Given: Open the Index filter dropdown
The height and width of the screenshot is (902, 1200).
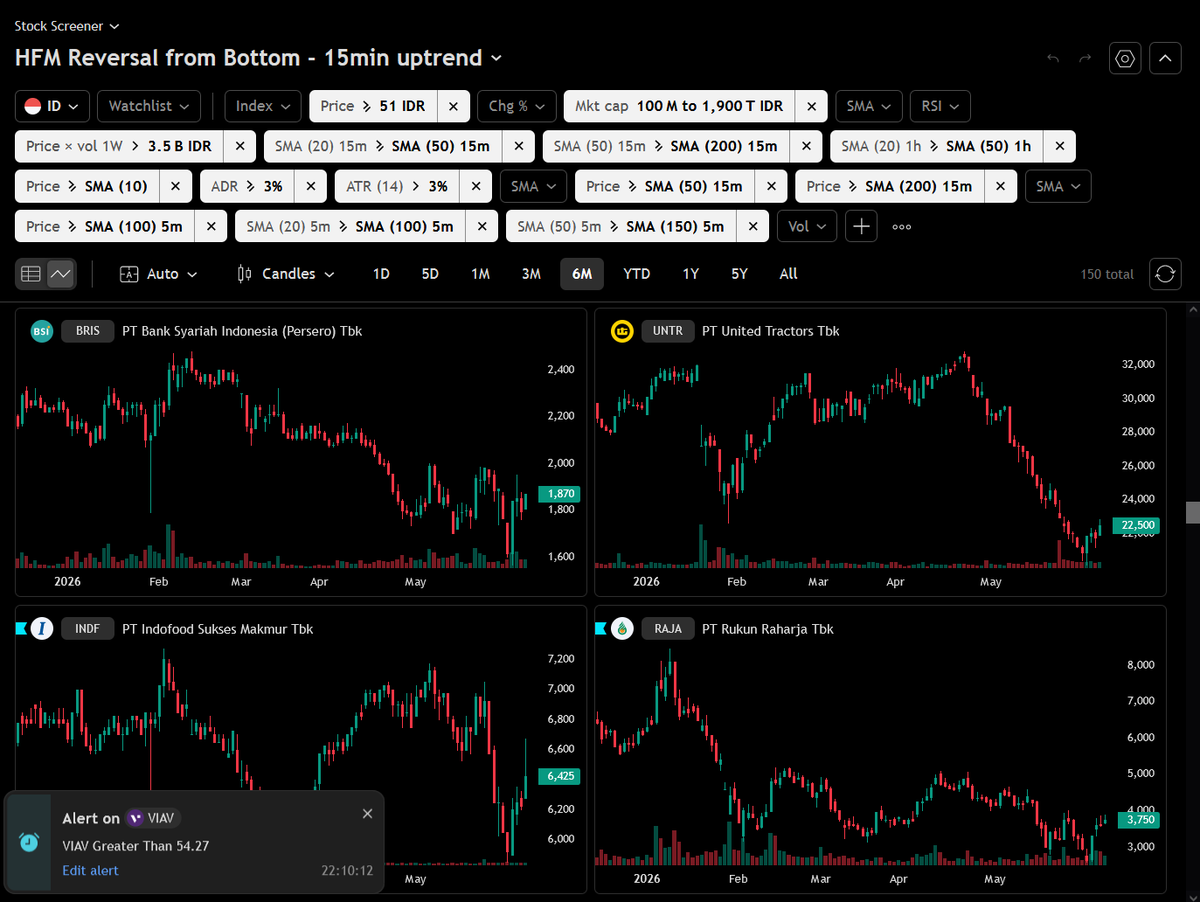Looking at the screenshot, I should (x=263, y=106).
